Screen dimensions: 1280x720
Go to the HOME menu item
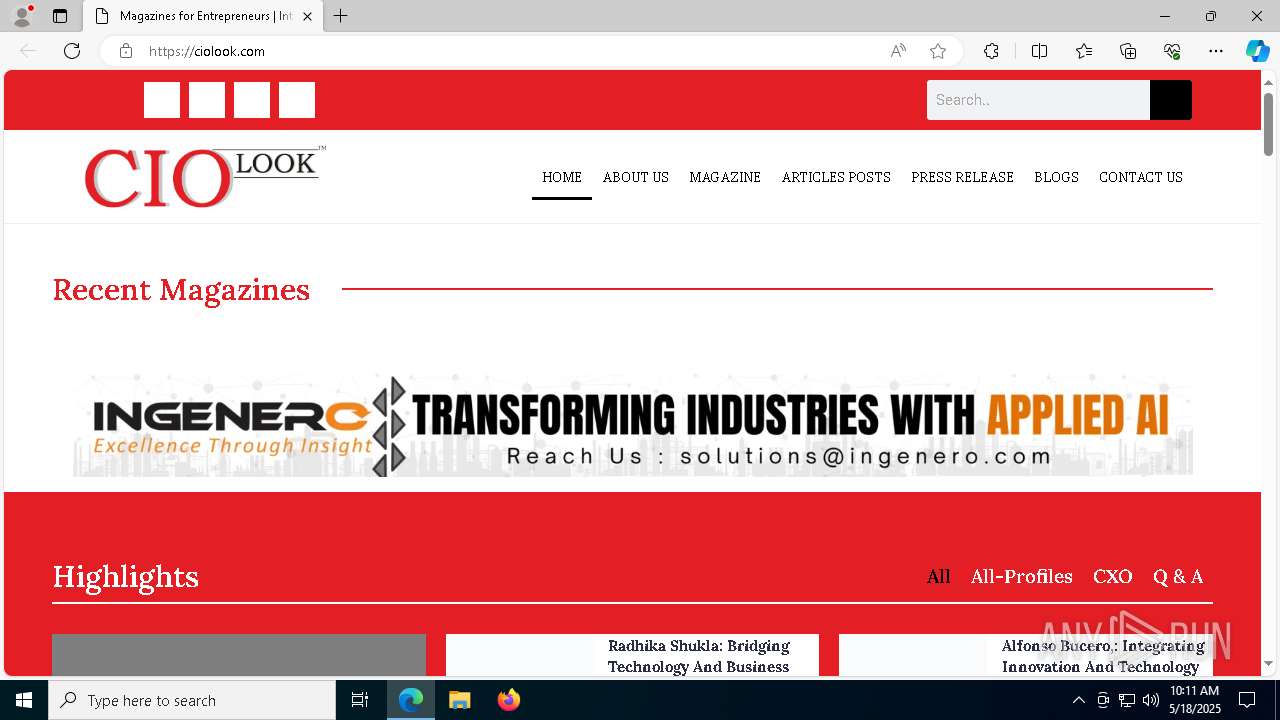point(562,177)
